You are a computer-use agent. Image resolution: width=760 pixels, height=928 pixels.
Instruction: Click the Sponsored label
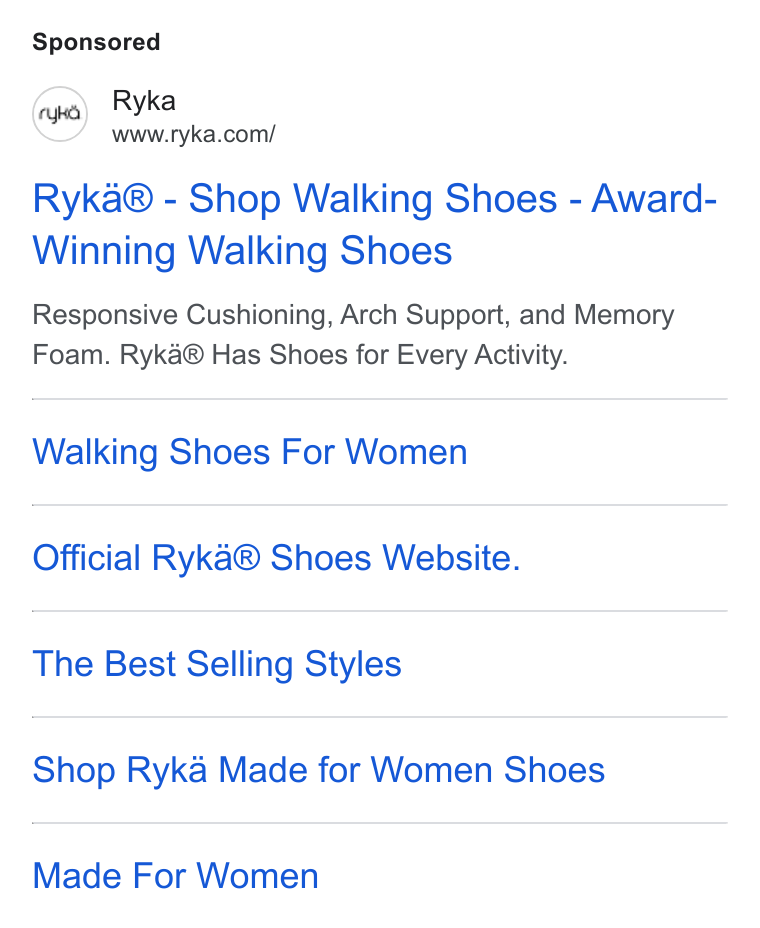96,43
